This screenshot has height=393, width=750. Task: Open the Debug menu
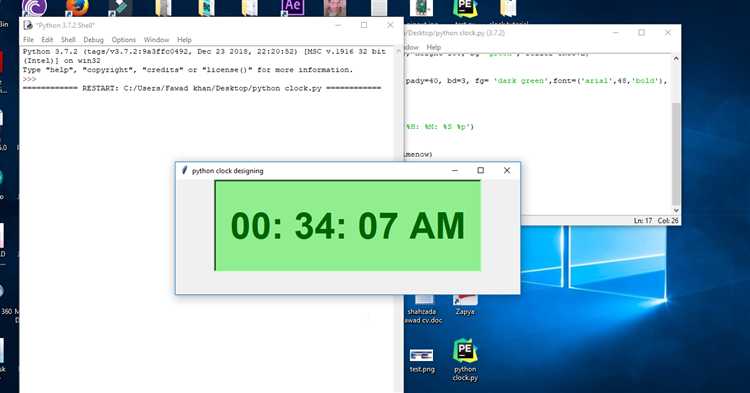(x=93, y=40)
